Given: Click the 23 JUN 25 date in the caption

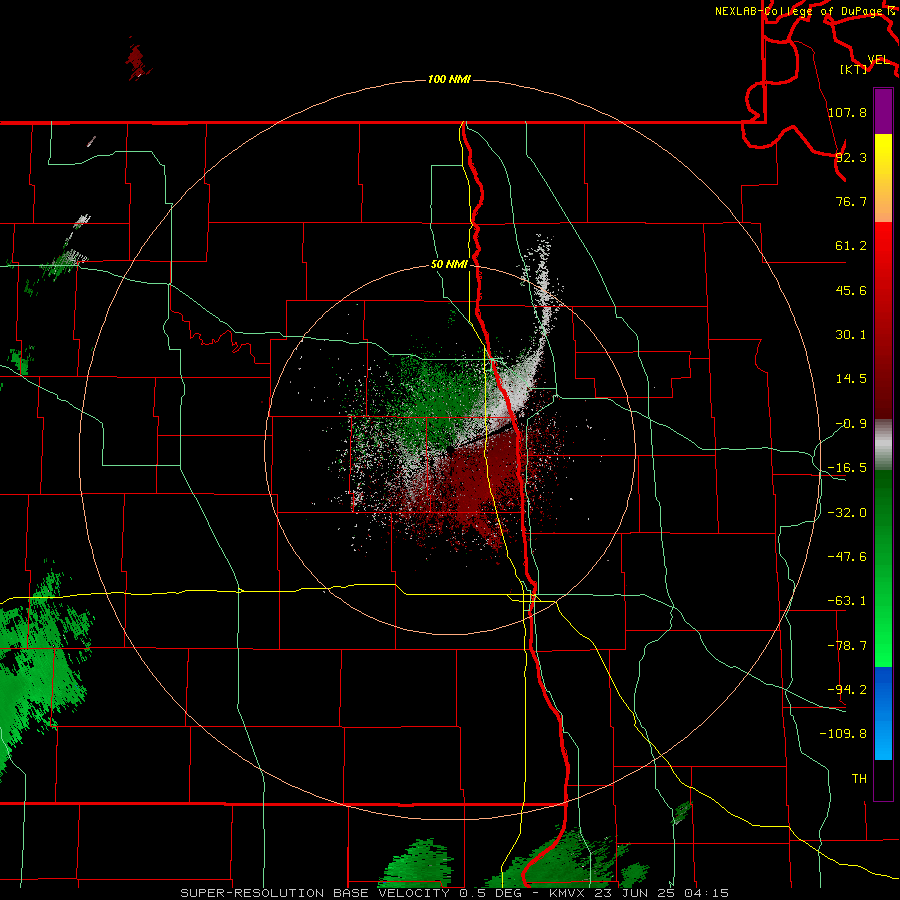Looking at the screenshot, I should tap(634, 893).
